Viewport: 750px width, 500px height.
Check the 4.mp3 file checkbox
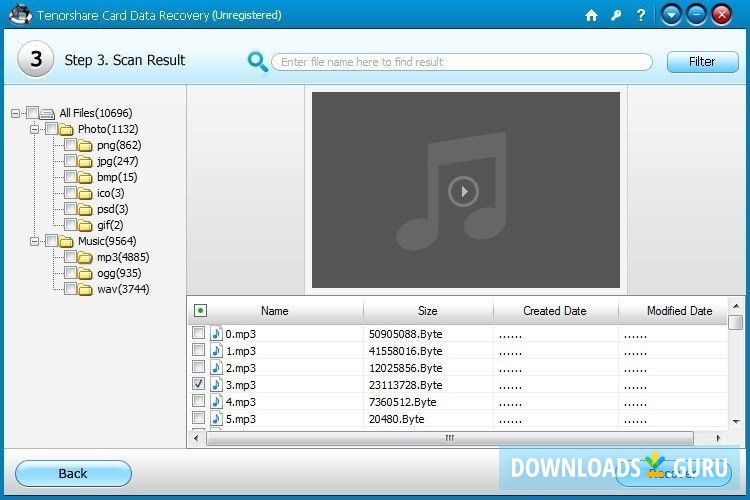(x=199, y=401)
